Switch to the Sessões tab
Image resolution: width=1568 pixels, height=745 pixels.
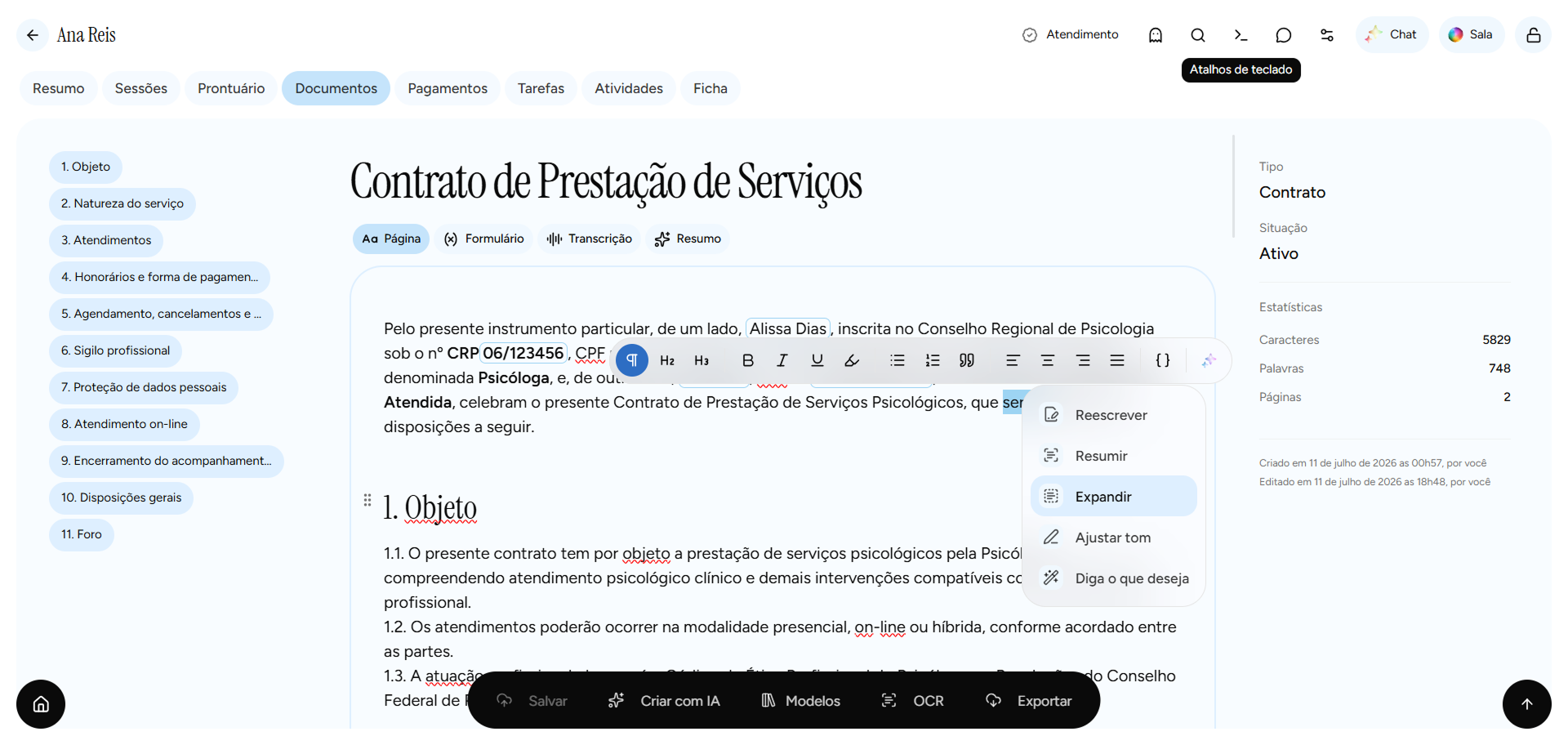[141, 88]
